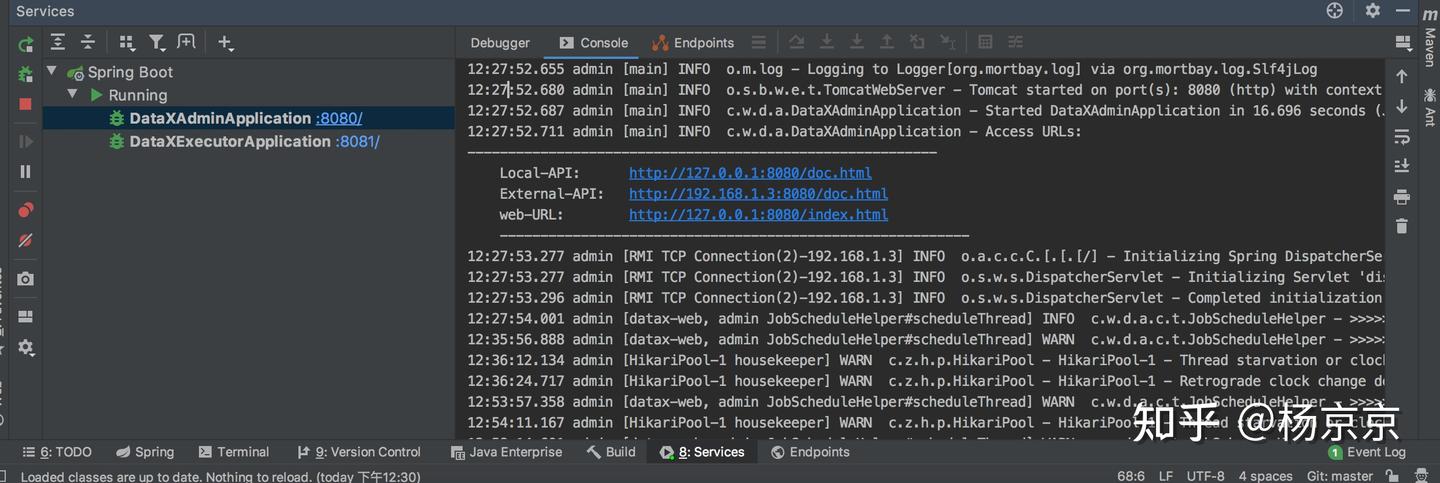The width and height of the screenshot is (1440, 483).
Task: Select DataXExecutorApplication in the services tree
Action: coord(230,141)
